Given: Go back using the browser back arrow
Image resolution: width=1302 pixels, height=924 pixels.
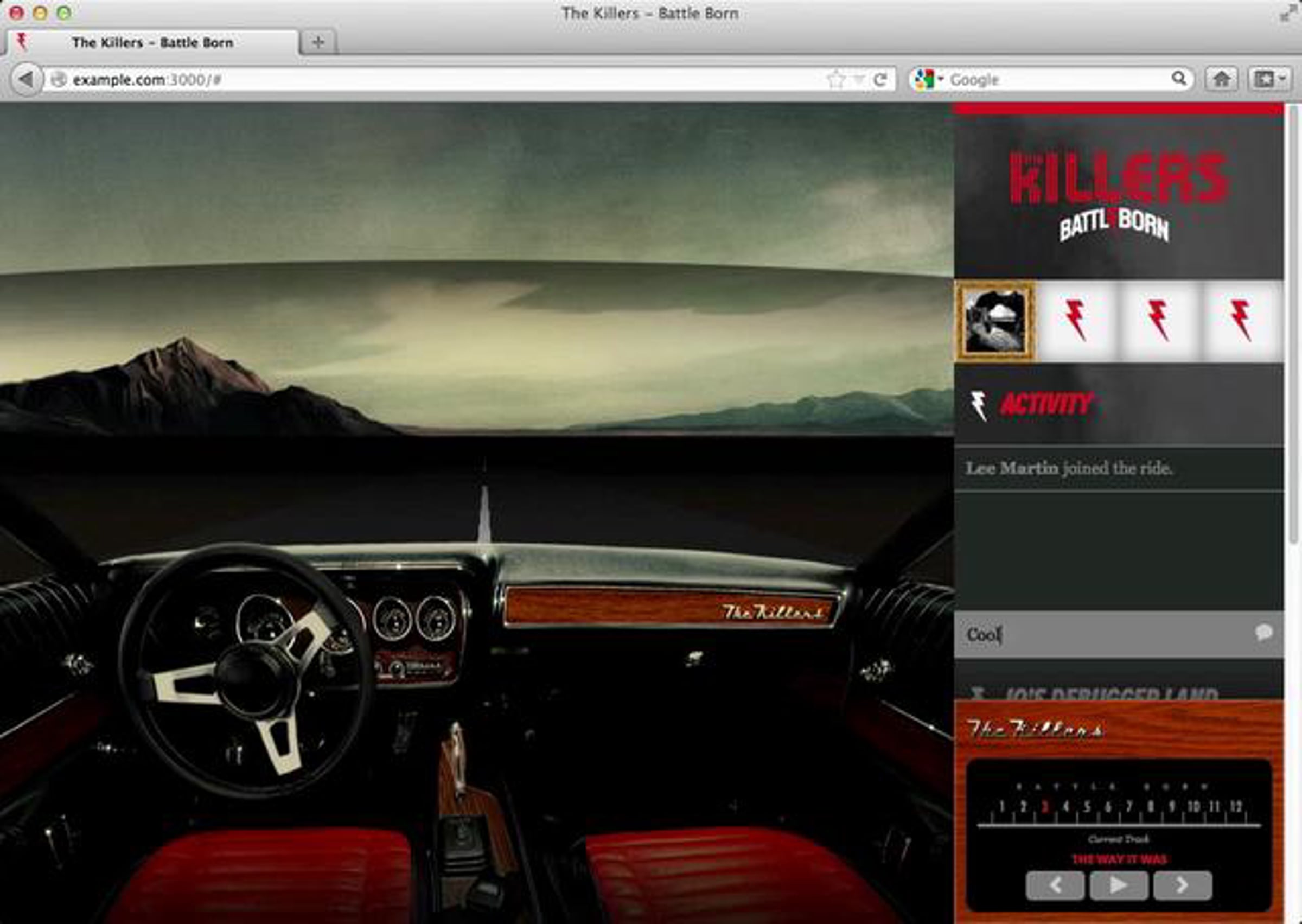Looking at the screenshot, I should [x=26, y=79].
